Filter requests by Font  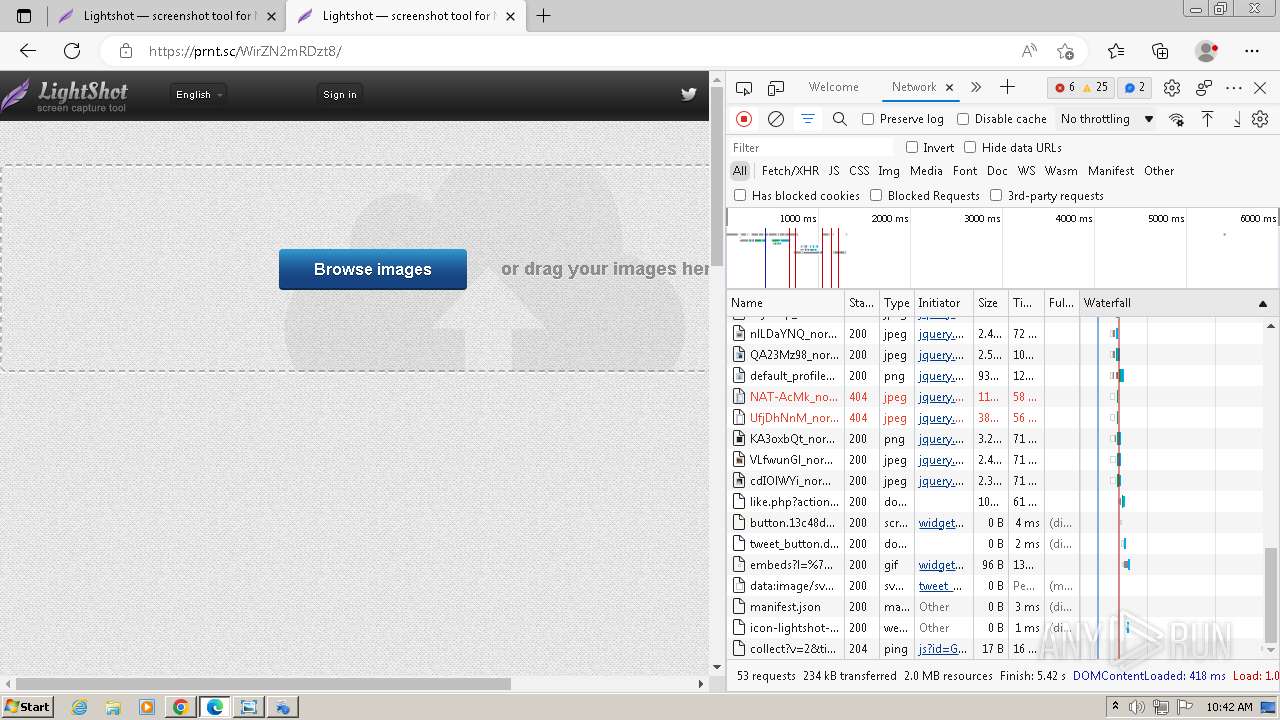[x=965, y=171]
